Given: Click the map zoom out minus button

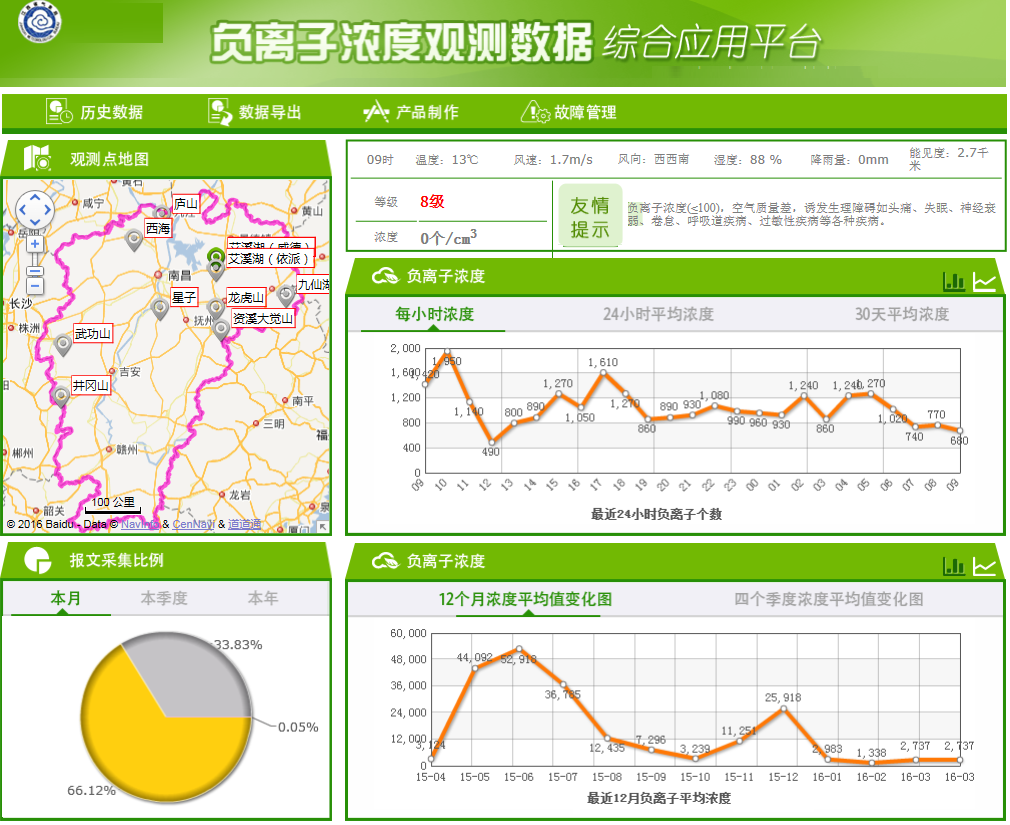Looking at the screenshot, I should [x=35, y=287].
